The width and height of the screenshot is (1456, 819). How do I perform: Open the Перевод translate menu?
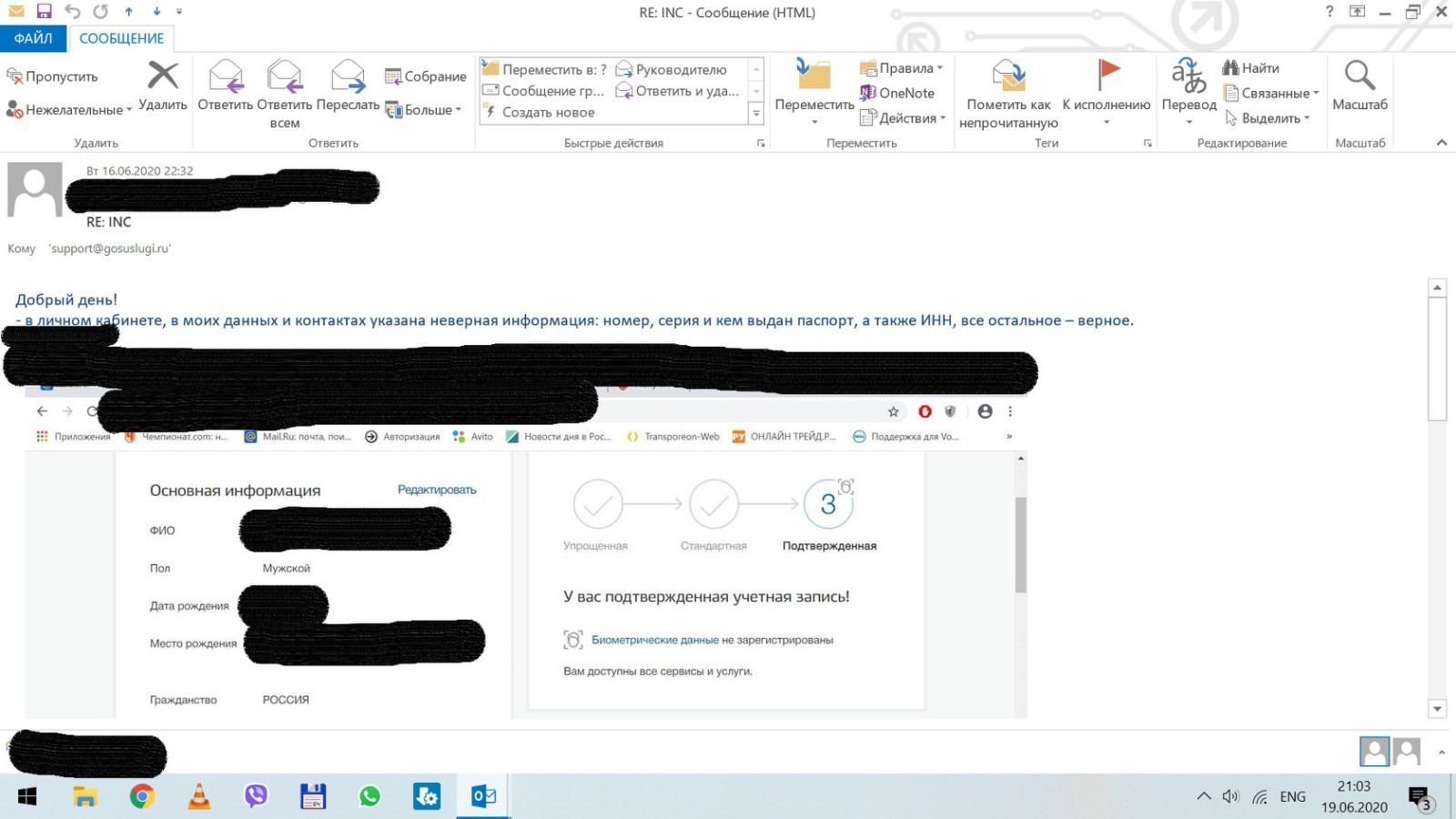[x=1189, y=93]
